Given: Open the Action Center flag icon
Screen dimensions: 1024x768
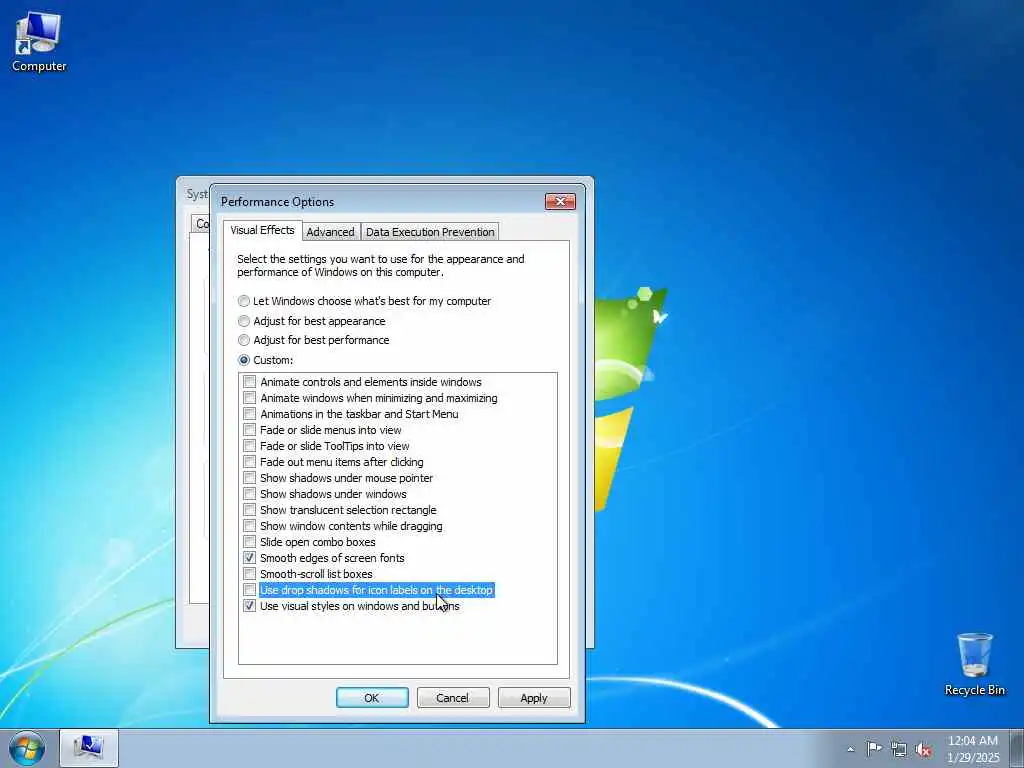Looking at the screenshot, I should pyautogui.click(x=874, y=748).
